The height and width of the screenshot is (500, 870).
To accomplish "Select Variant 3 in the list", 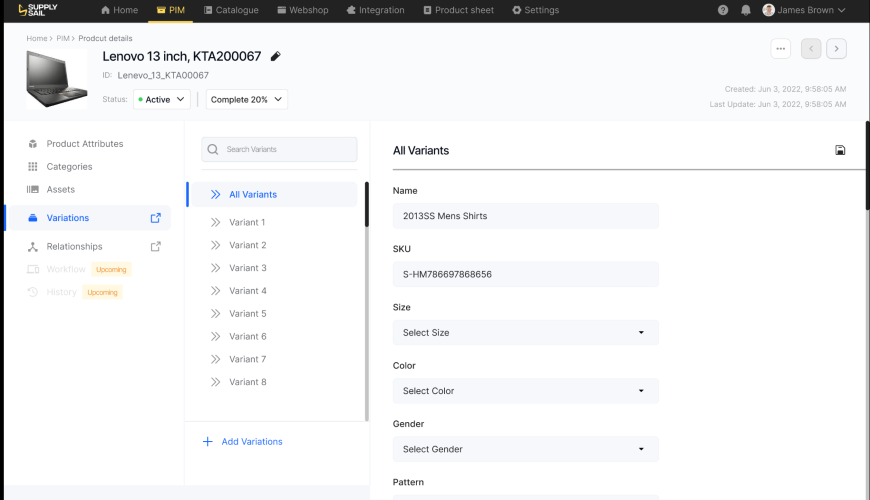I will click(x=247, y=267).
